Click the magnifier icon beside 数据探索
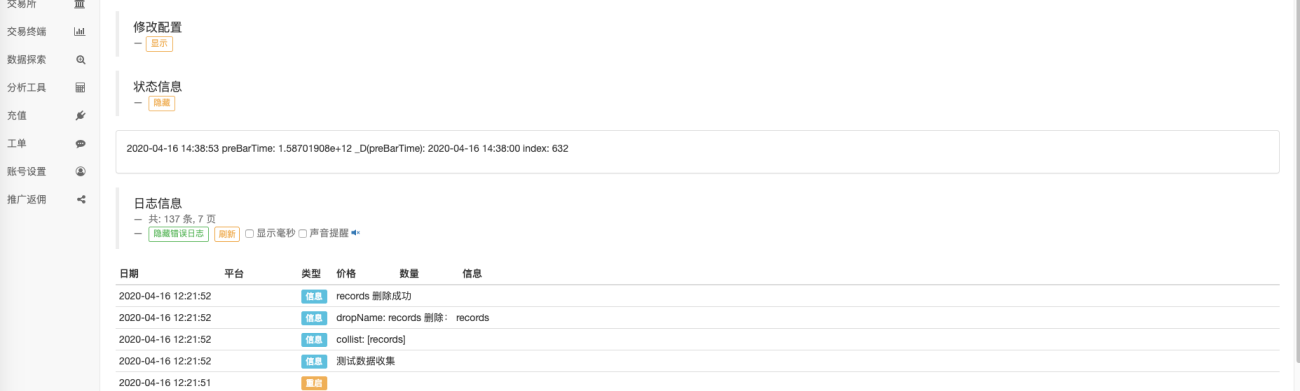Image resolution: width=1300 pixels, height=391 pixels. pos(81,59)
